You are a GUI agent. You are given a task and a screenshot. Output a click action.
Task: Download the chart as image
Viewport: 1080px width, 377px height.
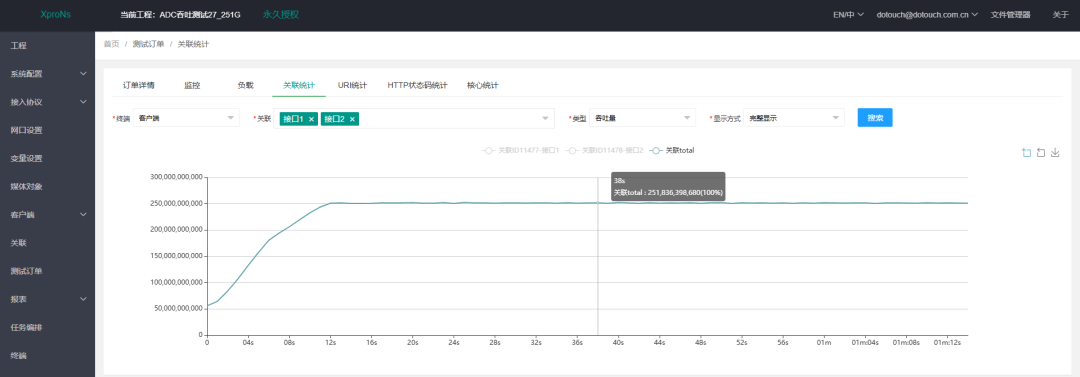click(x=1055, y=152)
